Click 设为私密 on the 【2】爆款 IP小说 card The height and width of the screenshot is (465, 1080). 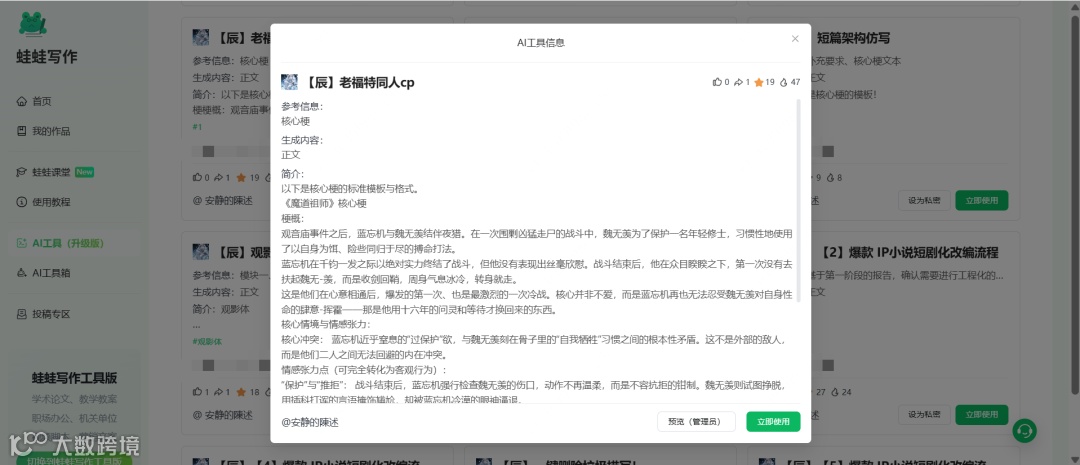(x=924, y=415)
